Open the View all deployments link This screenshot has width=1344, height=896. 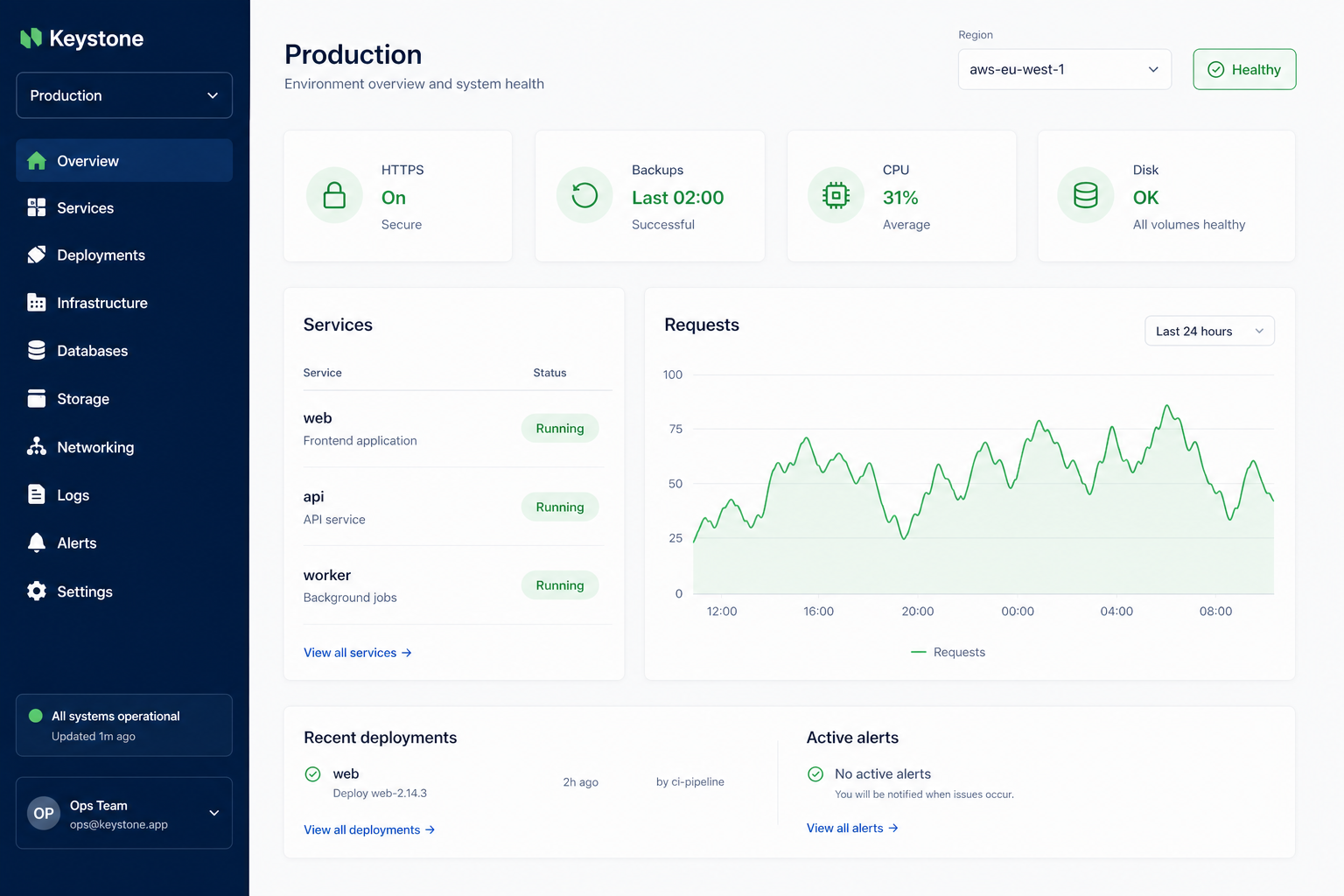click(369, 829)
